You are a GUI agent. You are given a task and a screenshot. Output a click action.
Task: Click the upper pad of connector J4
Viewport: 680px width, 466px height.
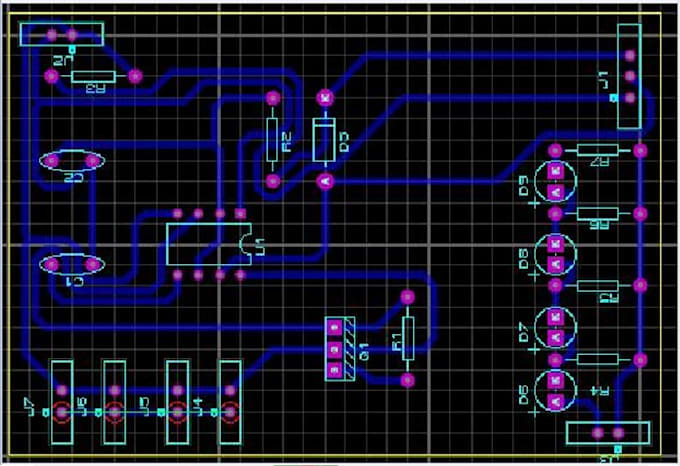pos(230,391)
